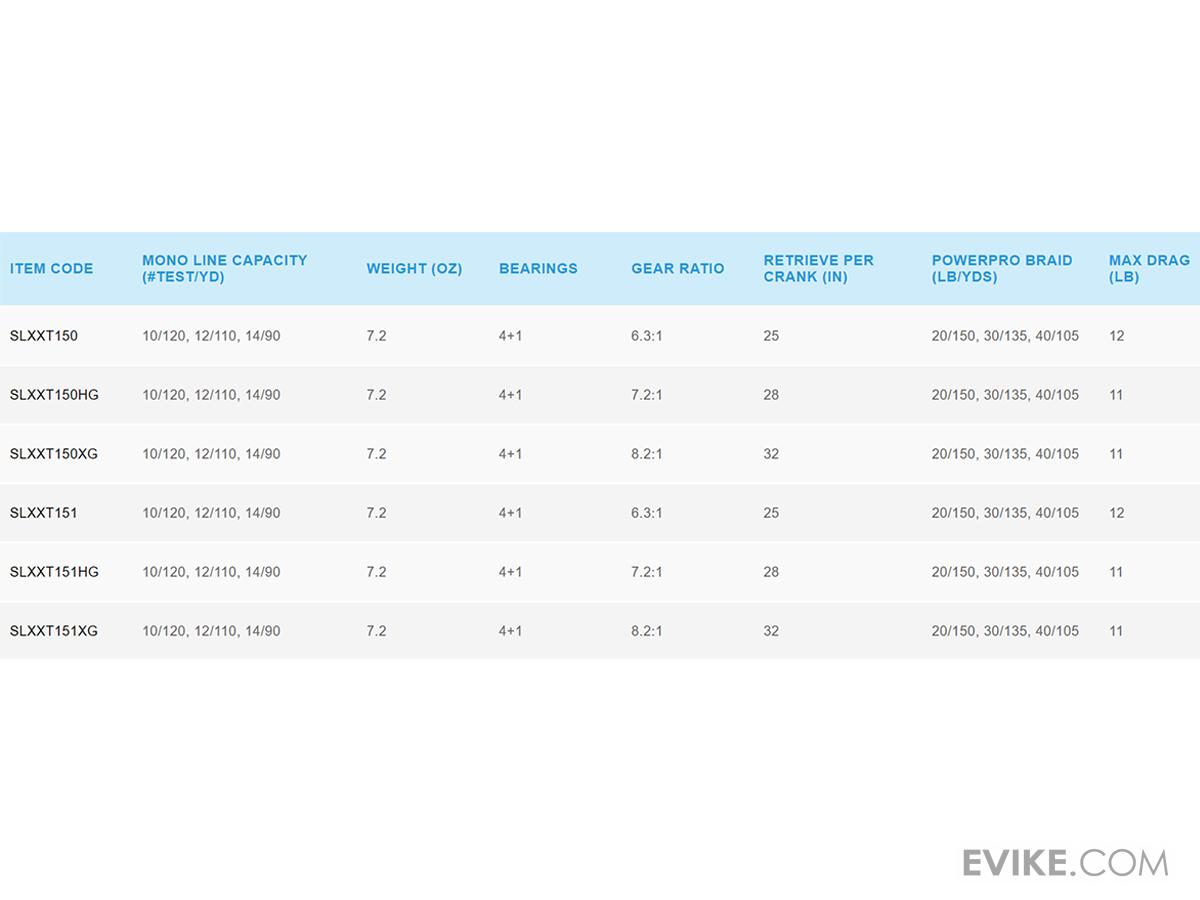Viewport: 1200px width, 900px height.
Task: Select the SLXXT150HG item code
Action: [54, 395]
